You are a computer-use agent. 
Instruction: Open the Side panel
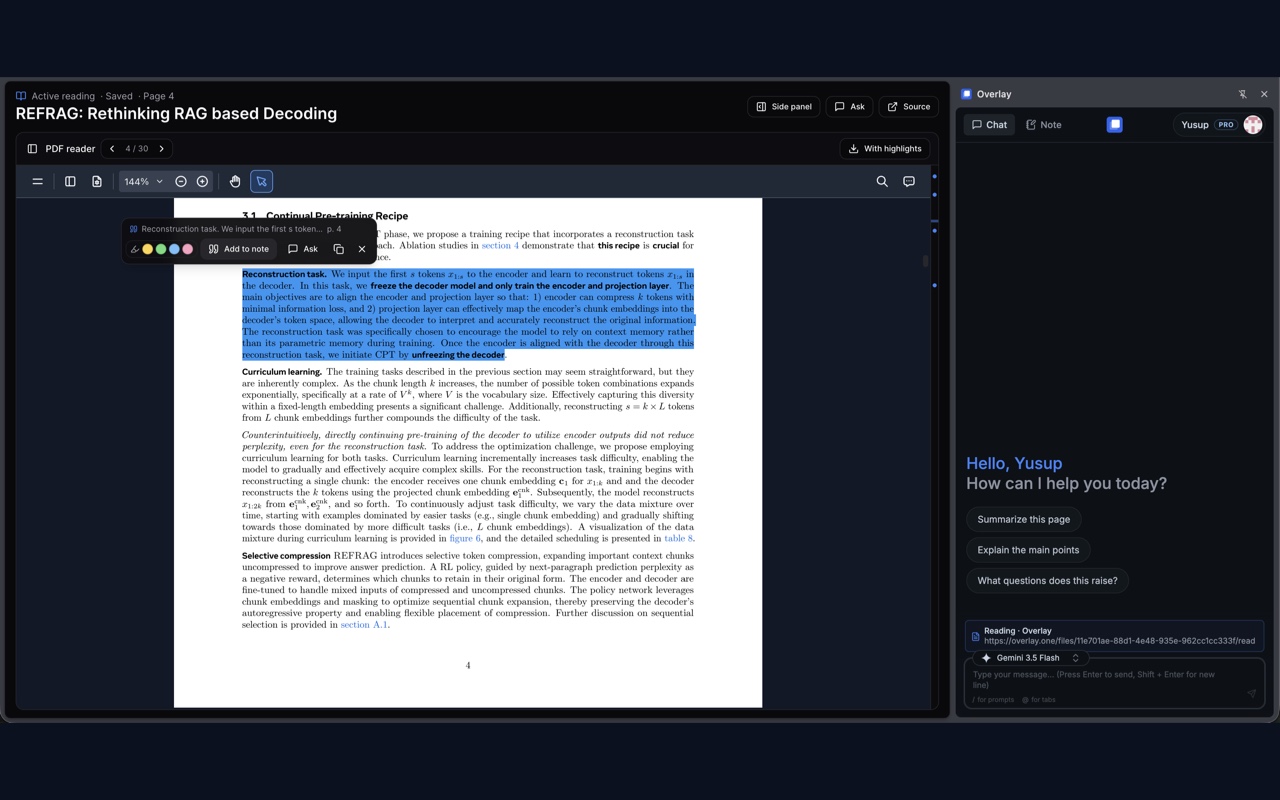point(784,107)
